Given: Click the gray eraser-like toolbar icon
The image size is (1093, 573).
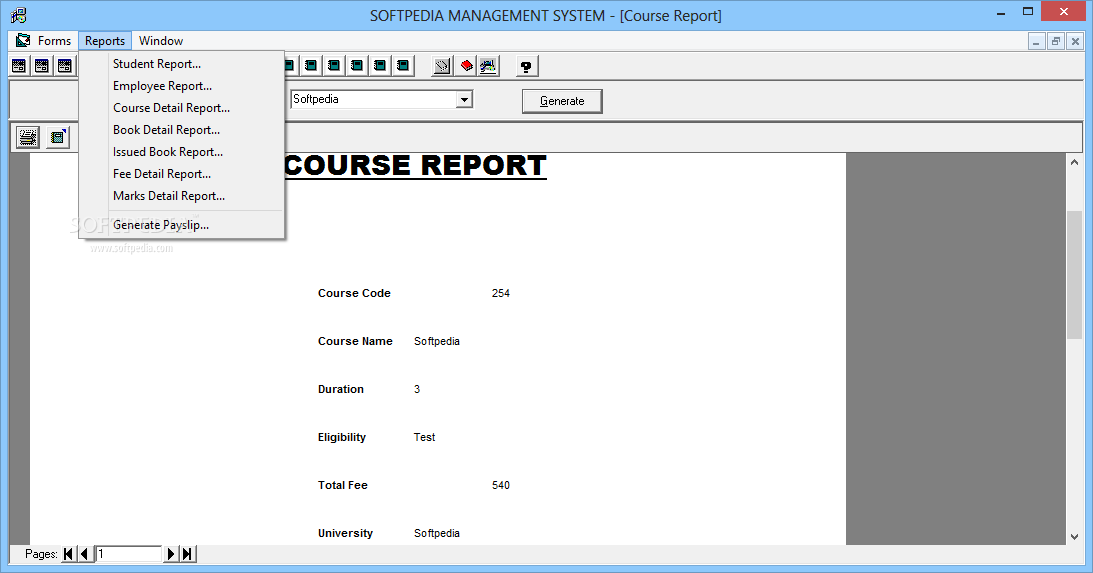Looking at the screenshot, I should [442, 66].
